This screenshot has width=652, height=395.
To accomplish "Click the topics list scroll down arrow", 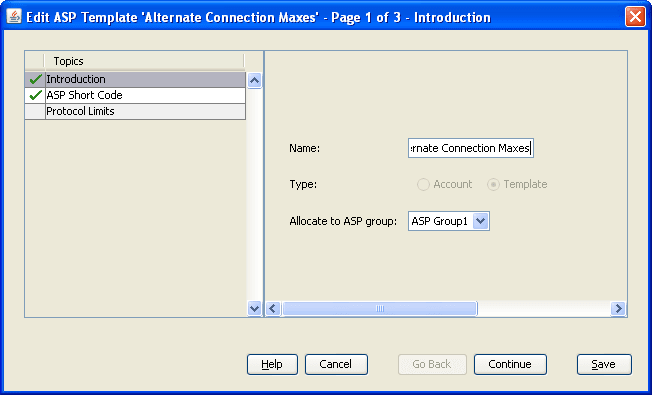I will point(254,309).
